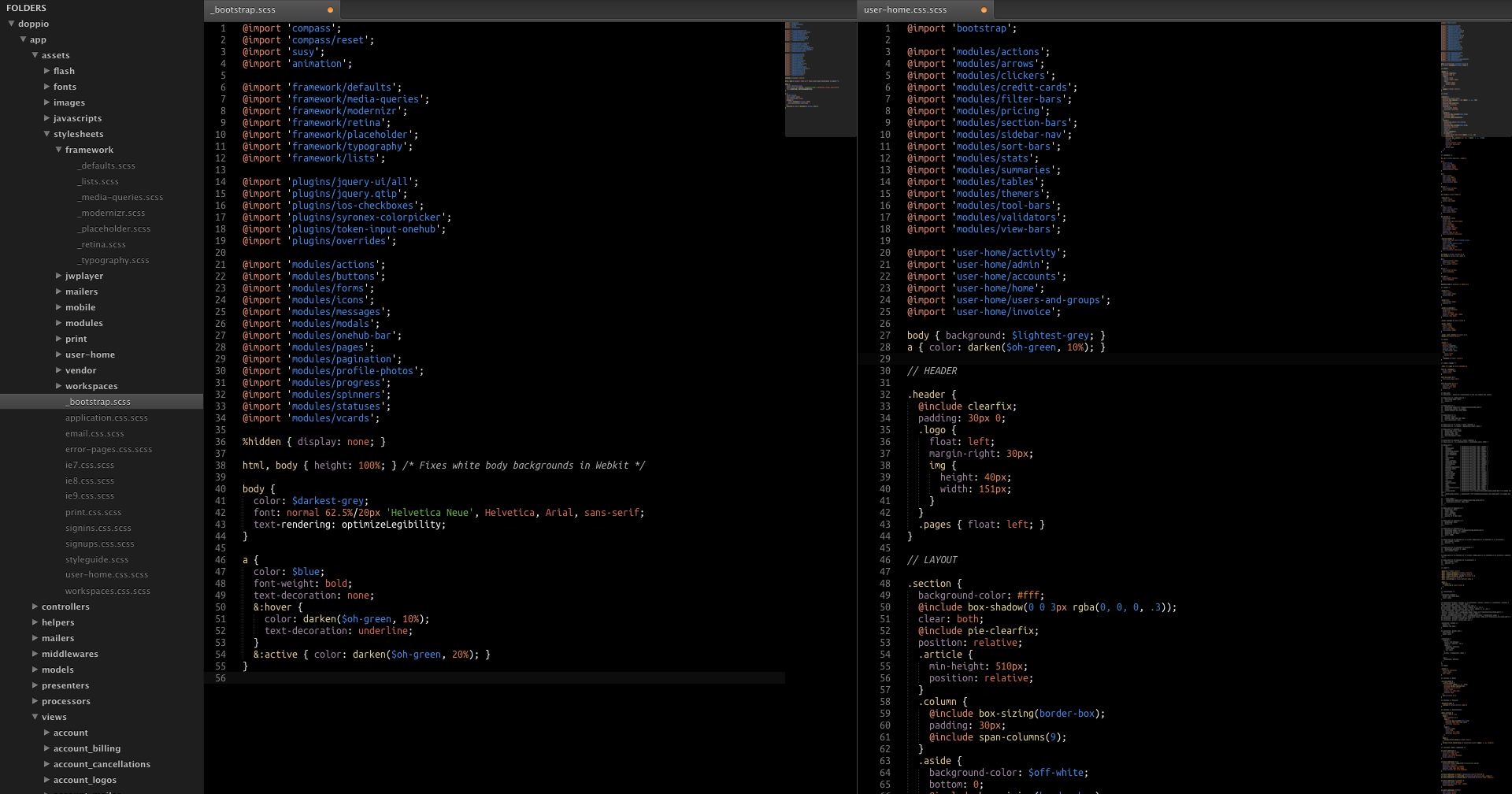
Task: Expand the account_logos folder
Action: [47, 780]
